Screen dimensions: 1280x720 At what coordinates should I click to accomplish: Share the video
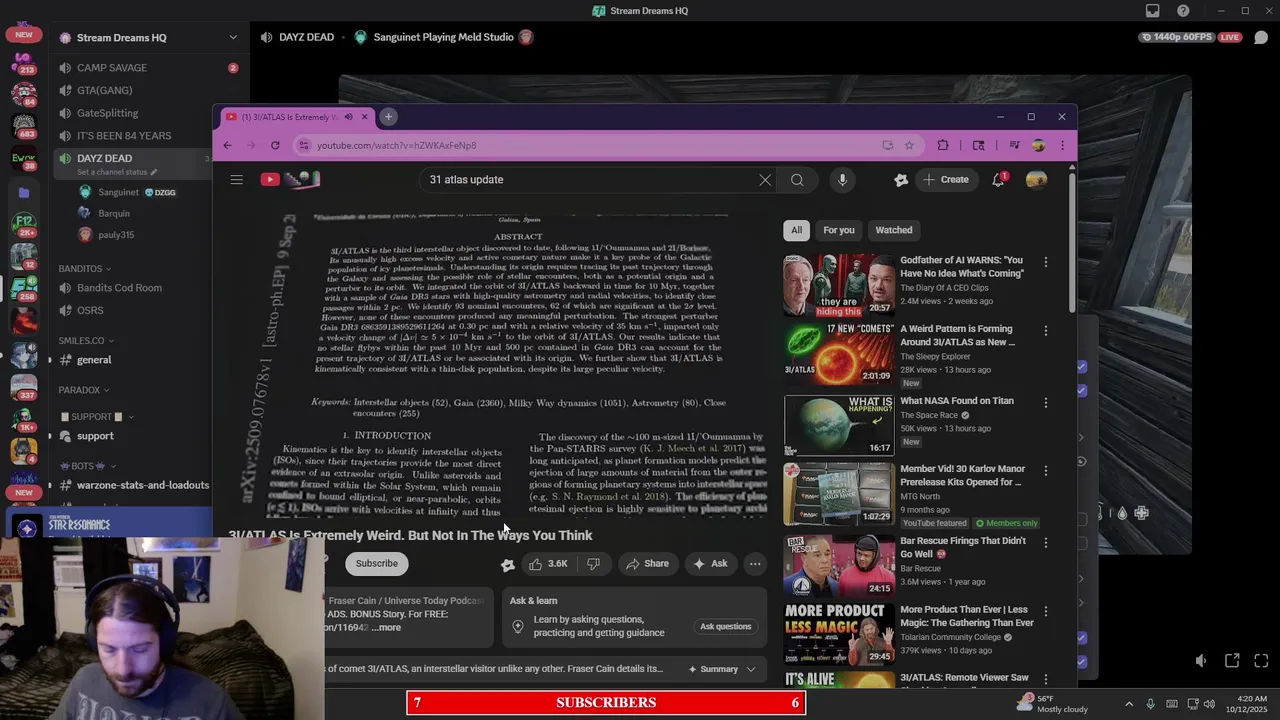coord(647,563)
